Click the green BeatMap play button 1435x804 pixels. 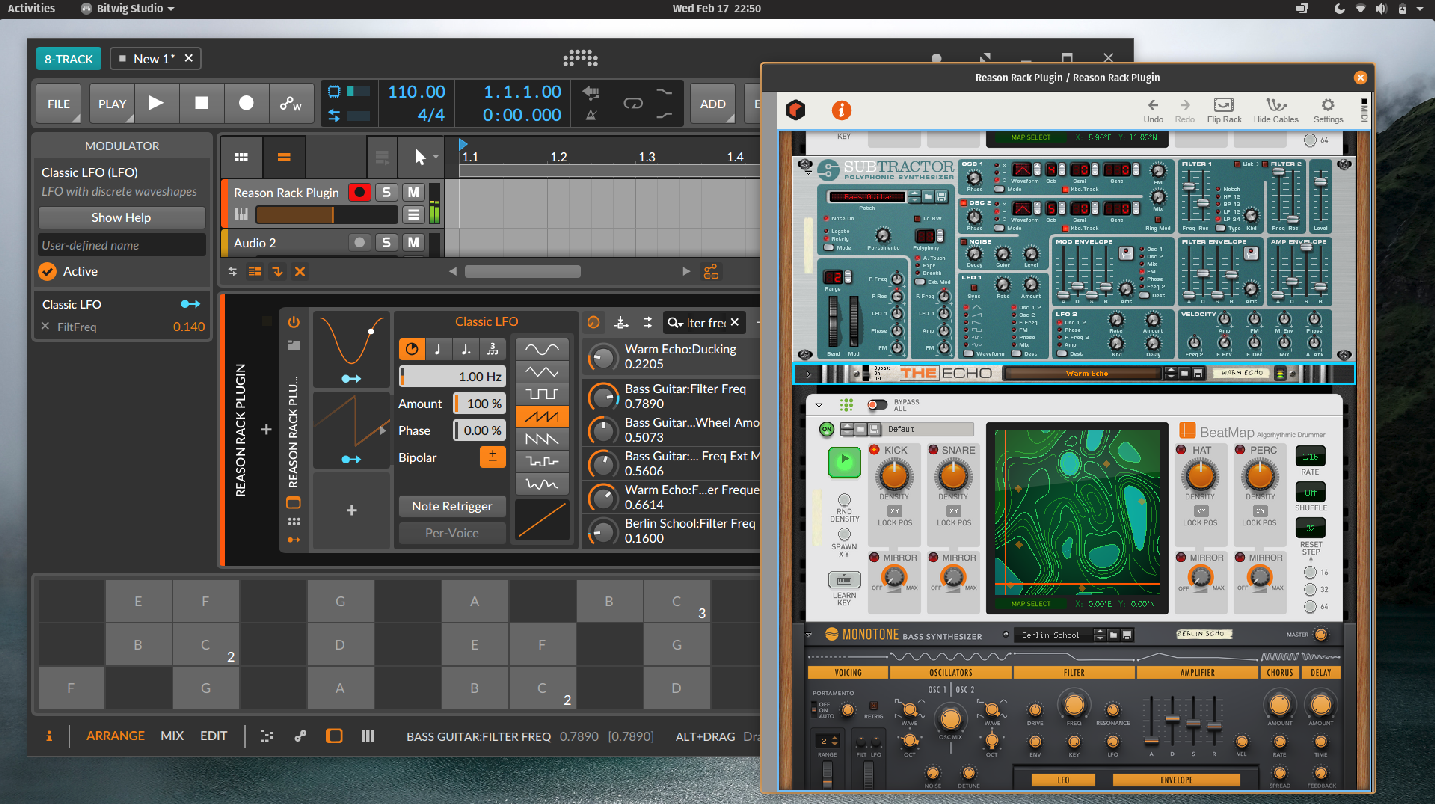pos(844,463)
